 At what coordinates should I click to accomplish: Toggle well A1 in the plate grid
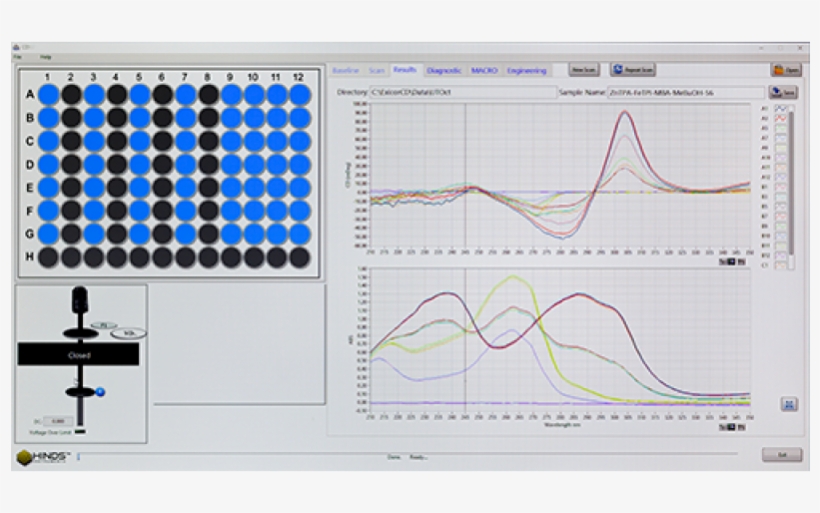pos(48,94)
